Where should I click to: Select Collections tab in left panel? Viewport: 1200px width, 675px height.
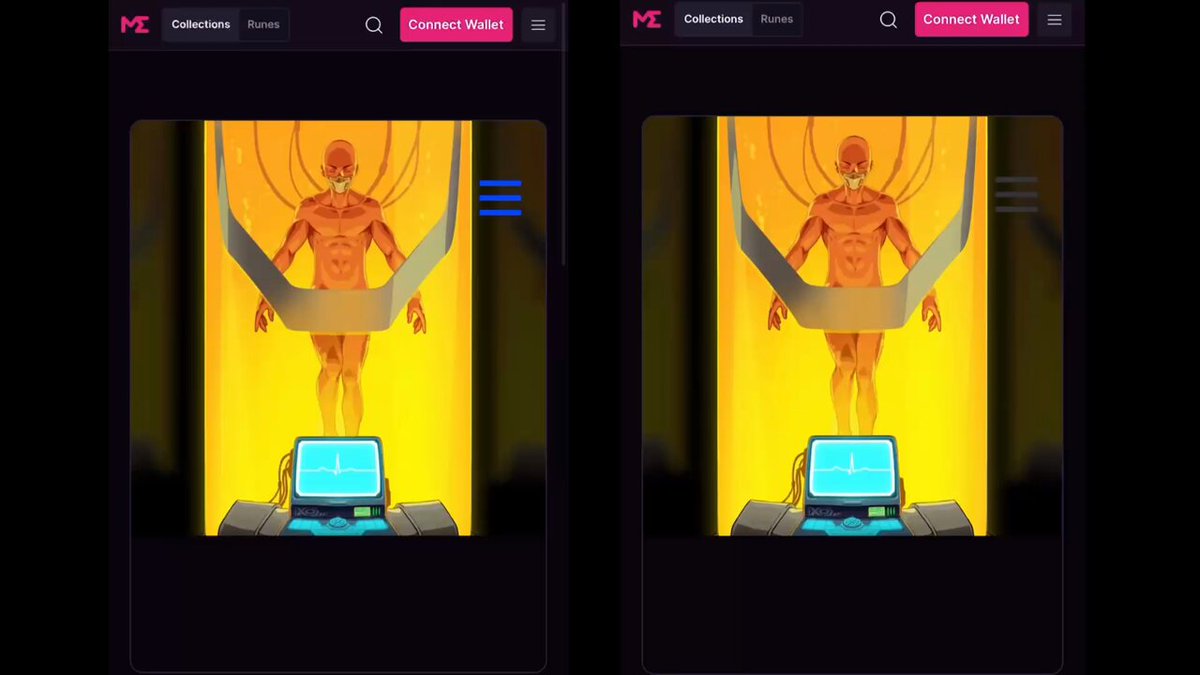pos(201,25)
